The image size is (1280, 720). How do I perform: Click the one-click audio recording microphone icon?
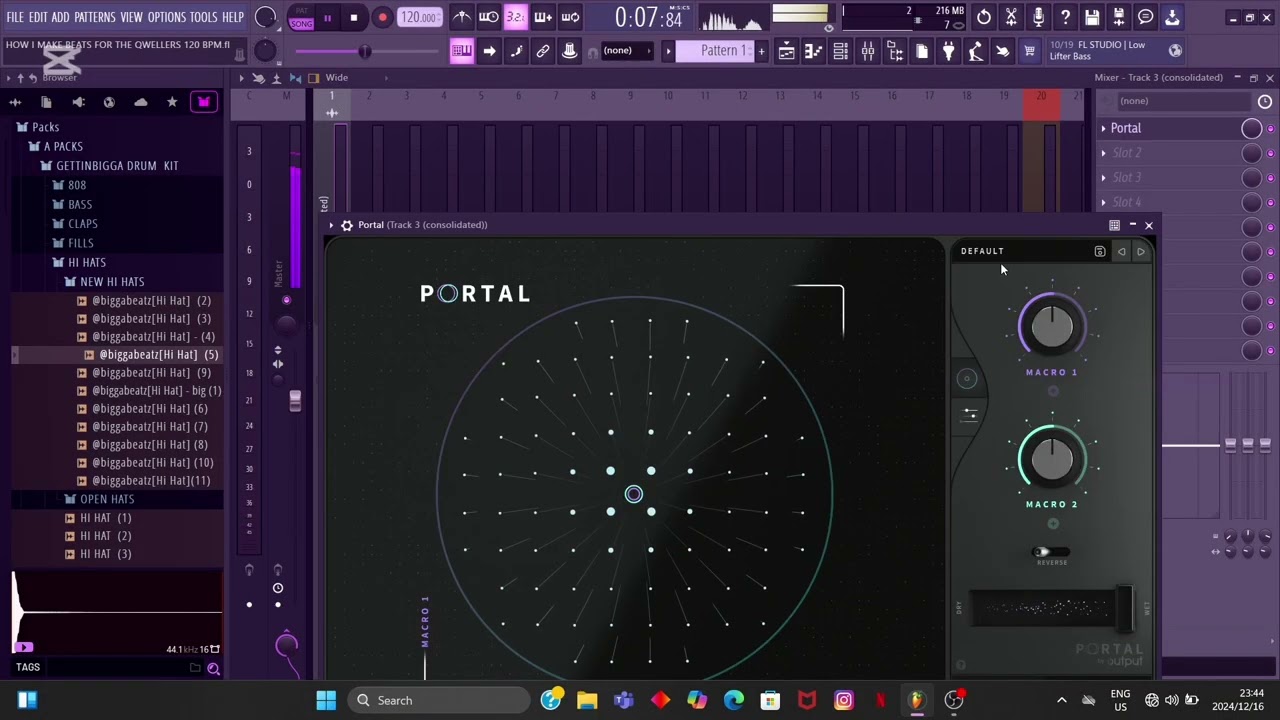point(1038,17)
